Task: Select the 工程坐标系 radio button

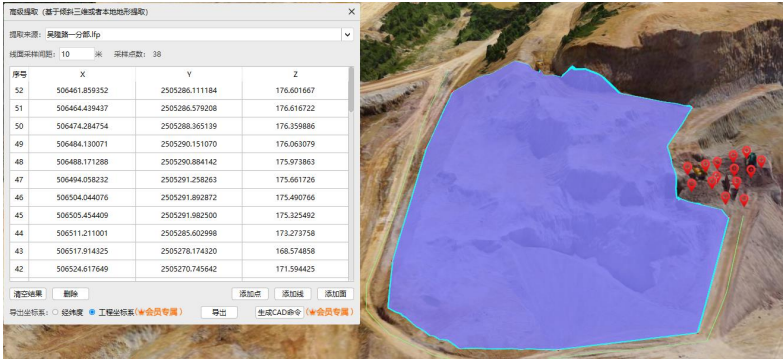Action: 92,312
